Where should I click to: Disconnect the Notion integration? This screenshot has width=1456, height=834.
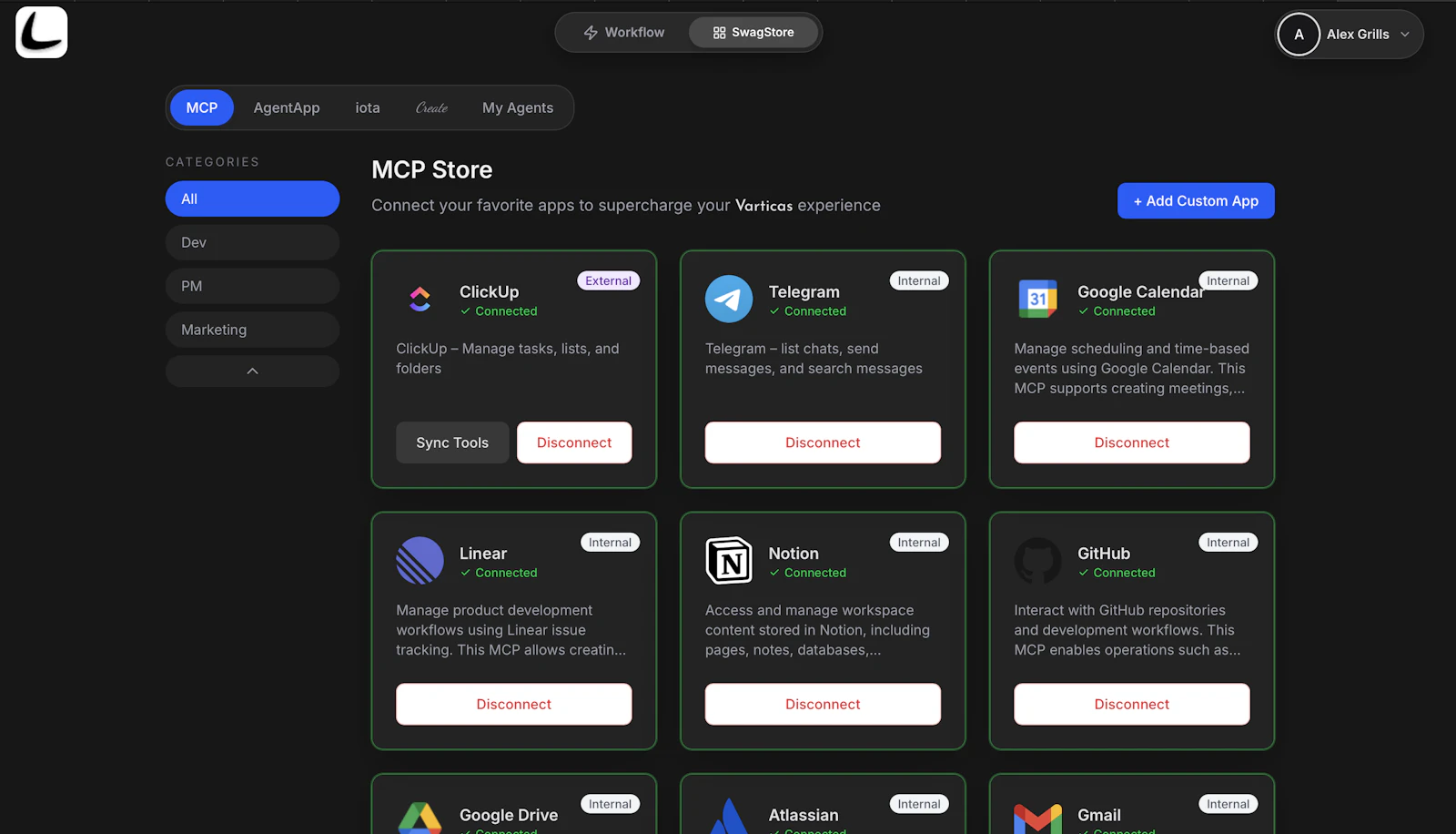(x=823, y=704)
